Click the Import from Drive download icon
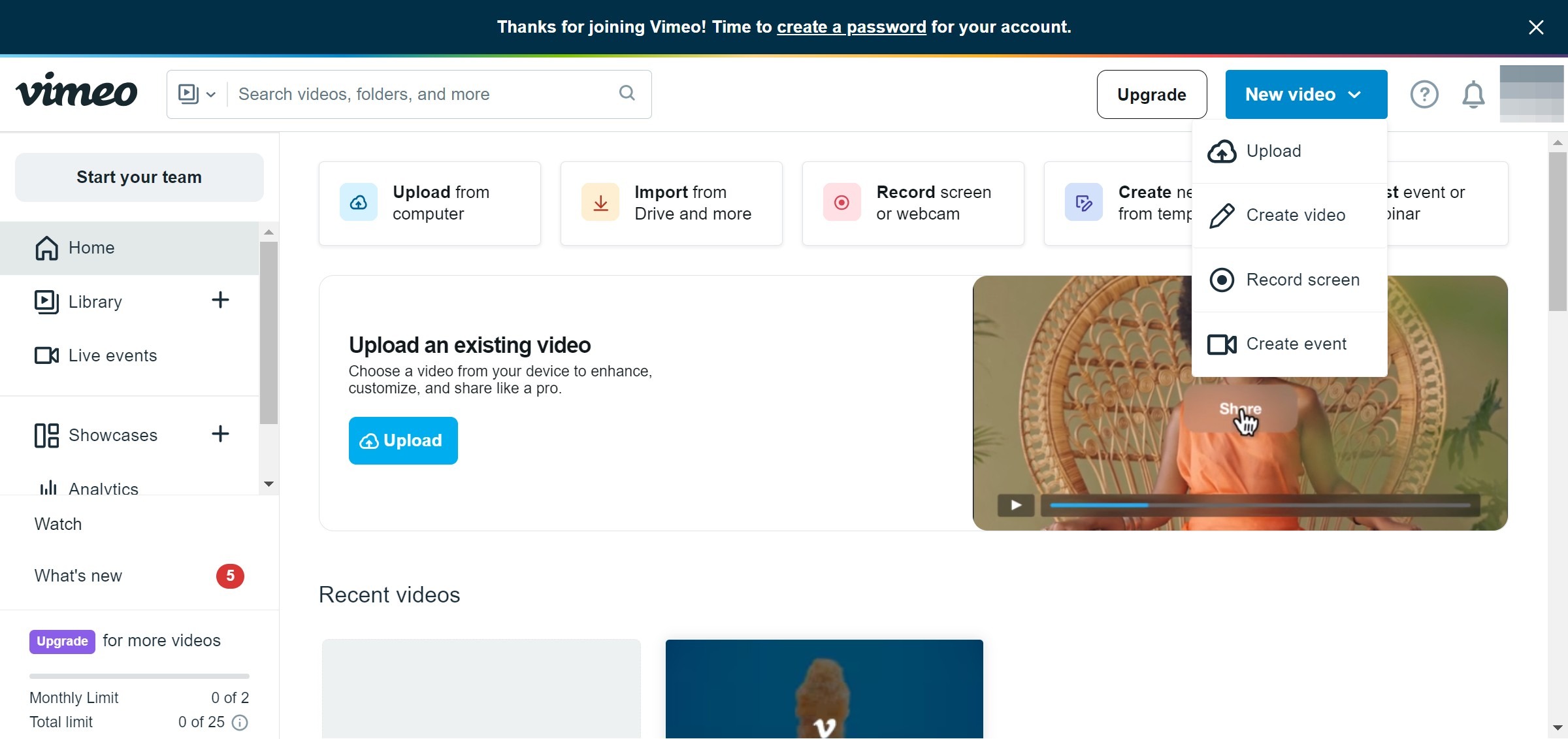 click(x=600, y=203)
